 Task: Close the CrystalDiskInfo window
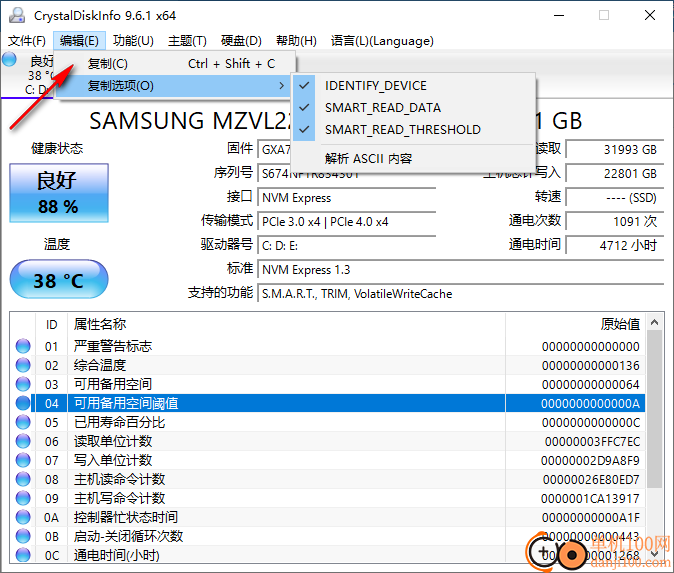650,15
